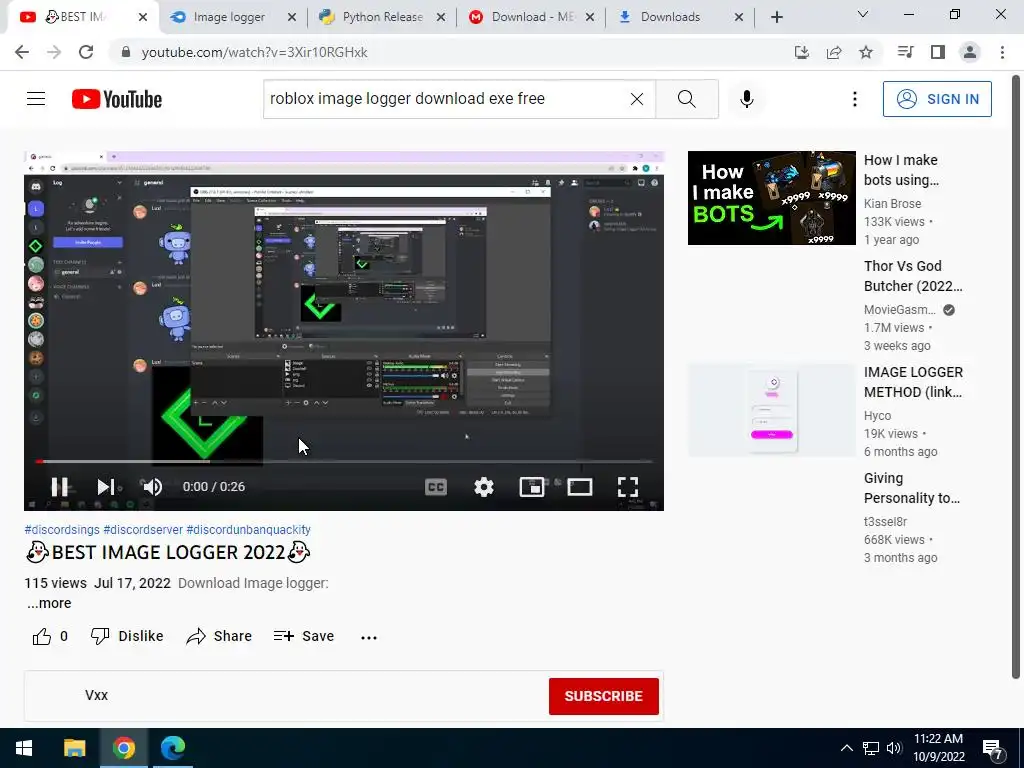Click the address bar URL
The height and width of the screenshot is (768, 1024).
pyautogui.click(x=254, y=52)
